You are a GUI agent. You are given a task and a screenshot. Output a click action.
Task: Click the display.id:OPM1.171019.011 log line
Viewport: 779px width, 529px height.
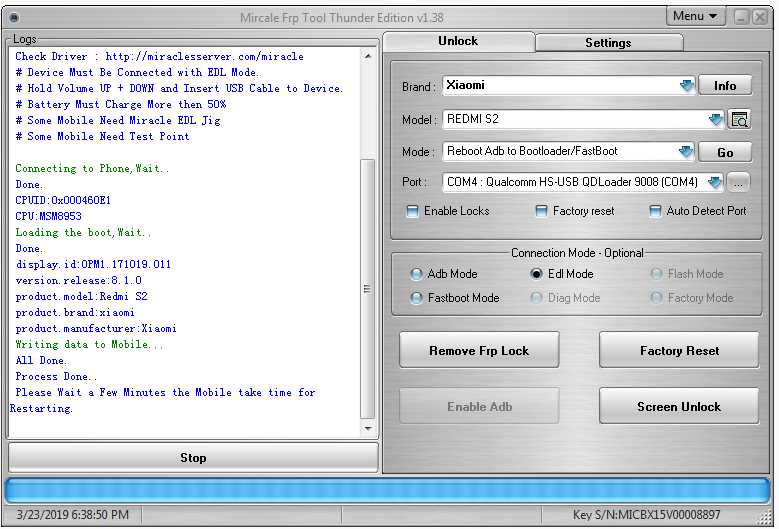(x=93, y=264)
